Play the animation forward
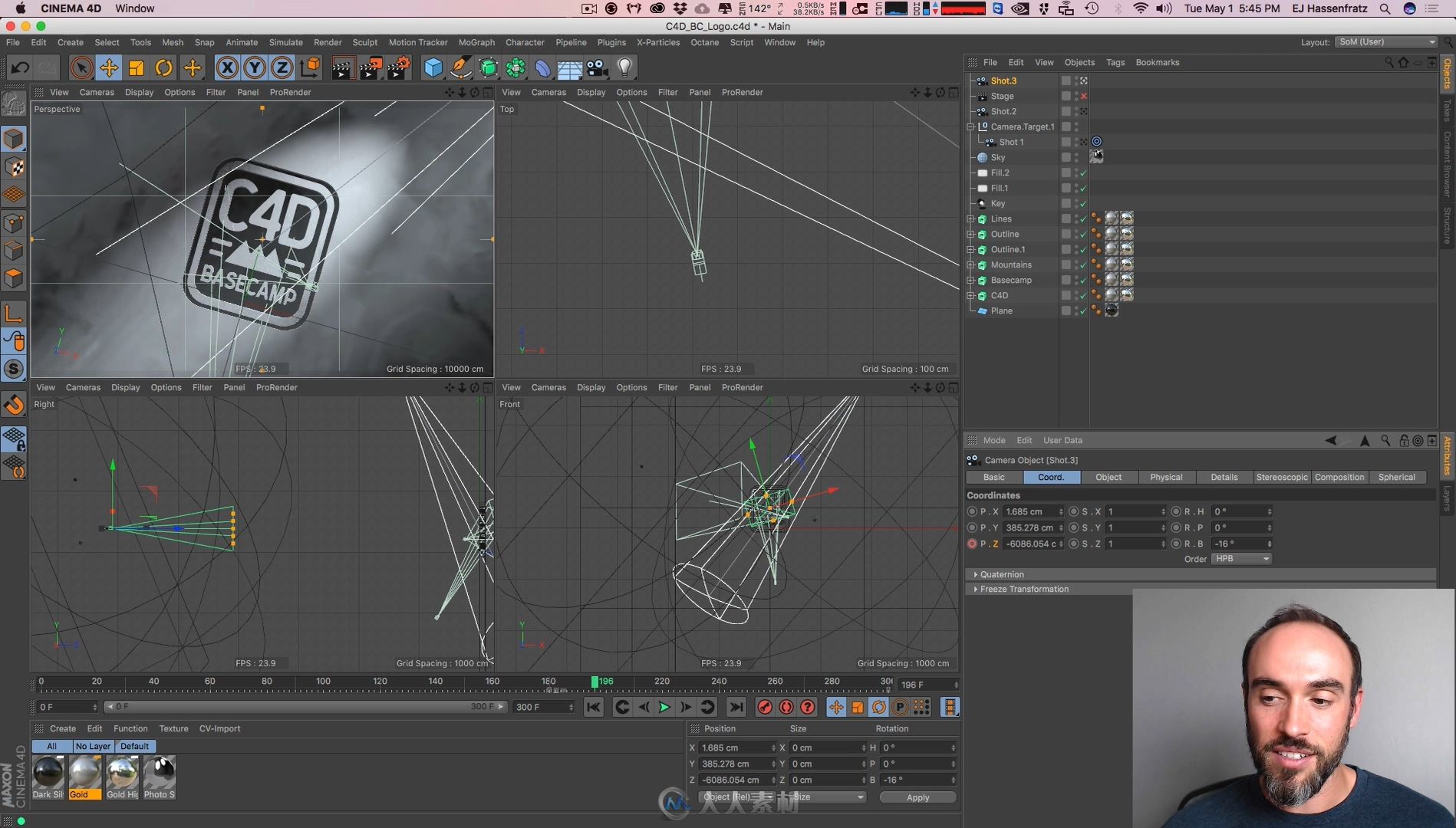Screen dimensions: 1456x828 664,707
